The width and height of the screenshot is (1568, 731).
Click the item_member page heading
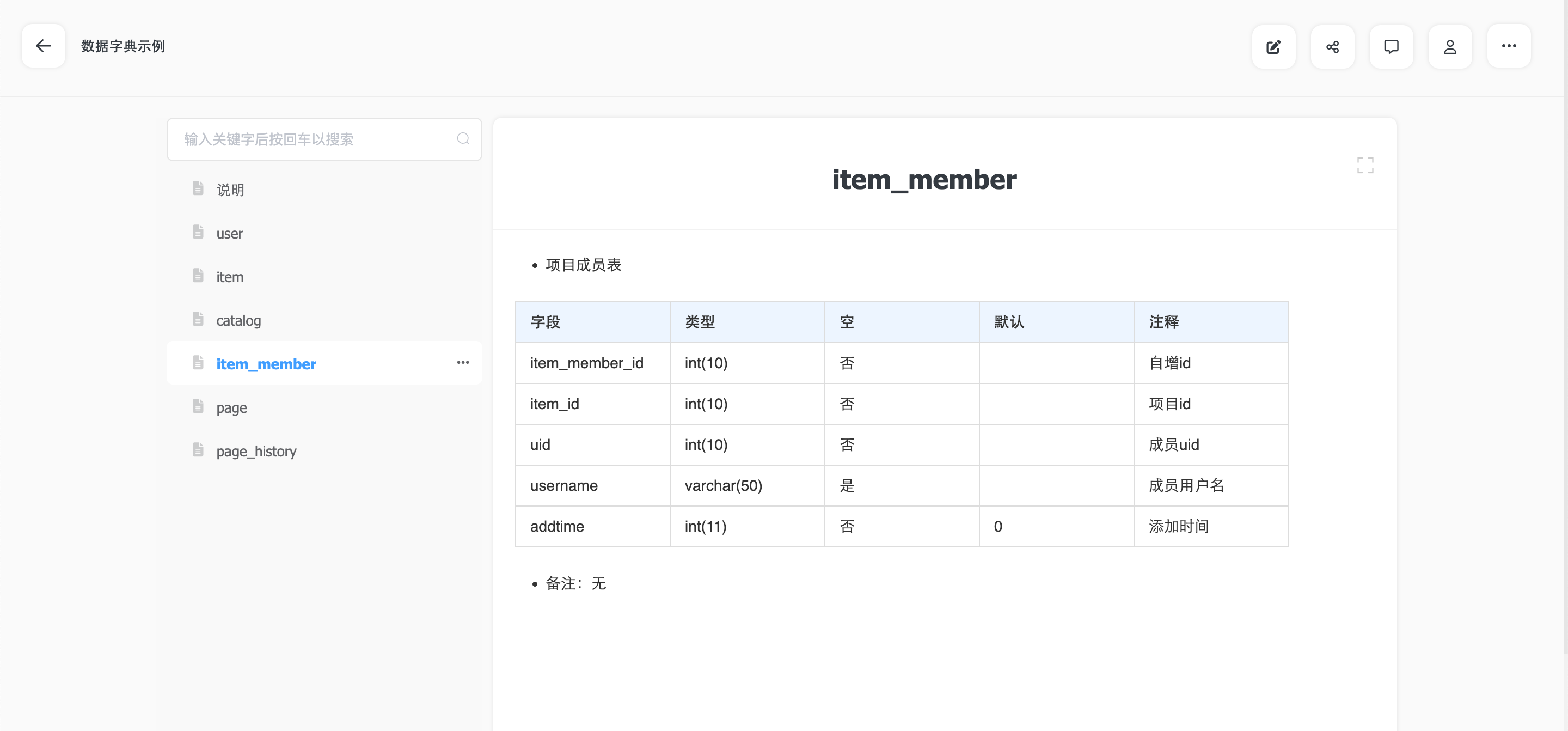[923, 180]
